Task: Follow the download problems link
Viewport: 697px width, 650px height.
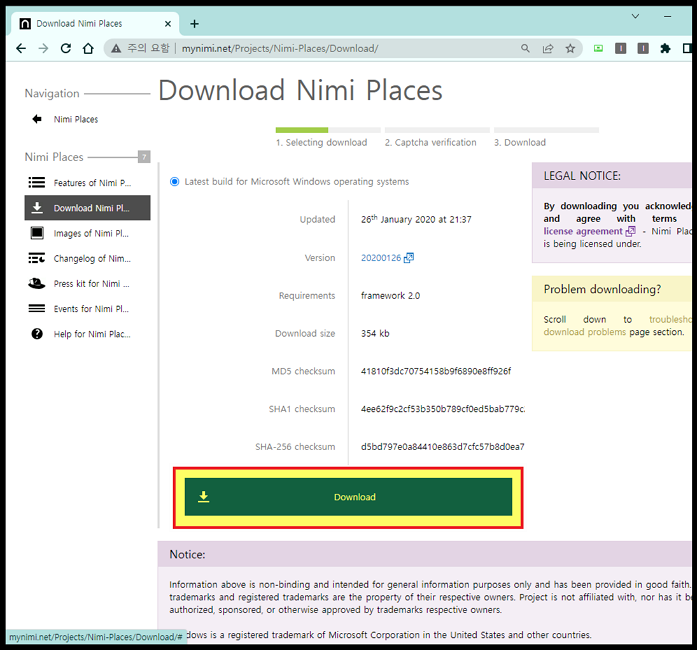Action: point(585,332)
